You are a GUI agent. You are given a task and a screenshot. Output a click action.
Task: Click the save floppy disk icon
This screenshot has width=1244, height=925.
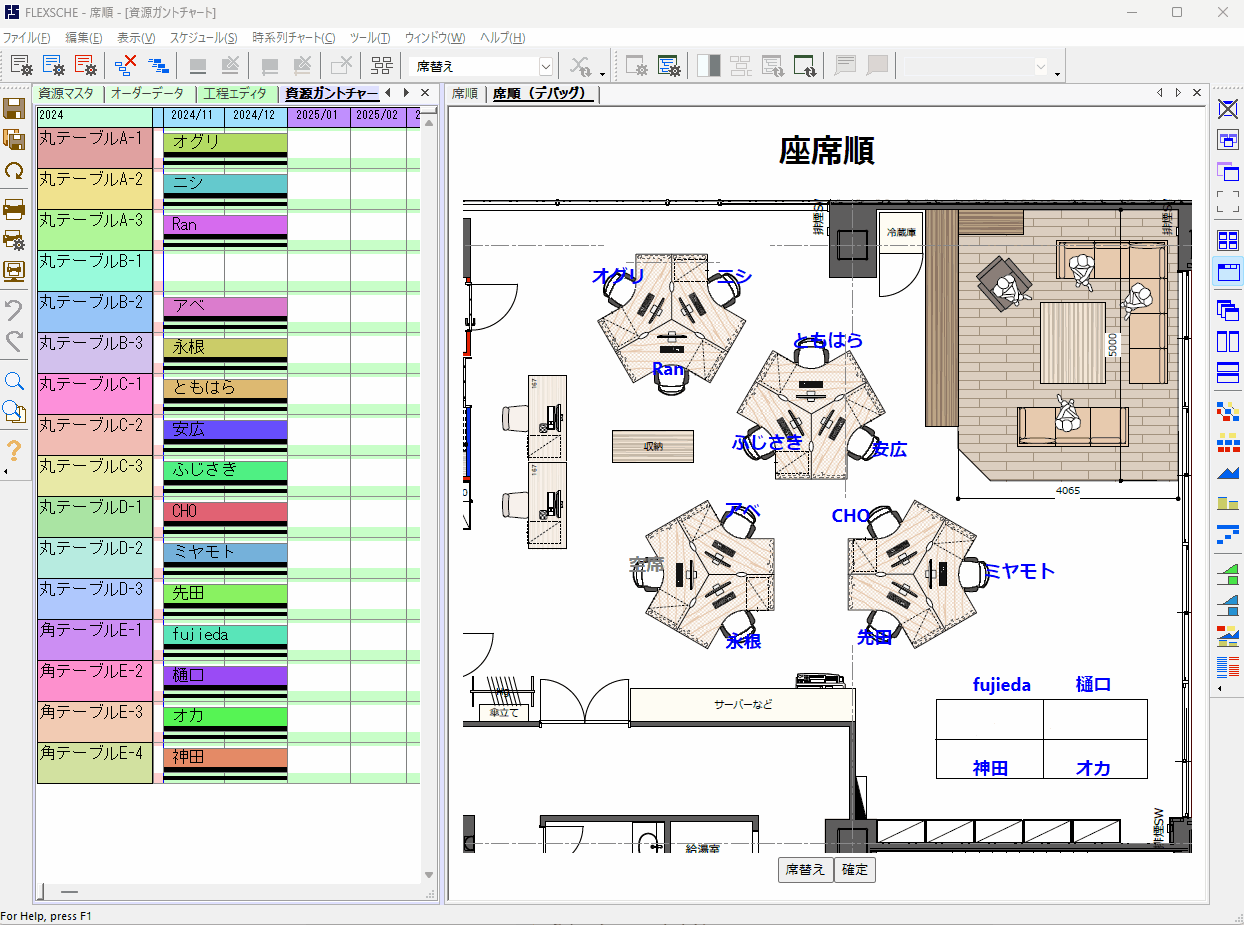coord(14,107)
